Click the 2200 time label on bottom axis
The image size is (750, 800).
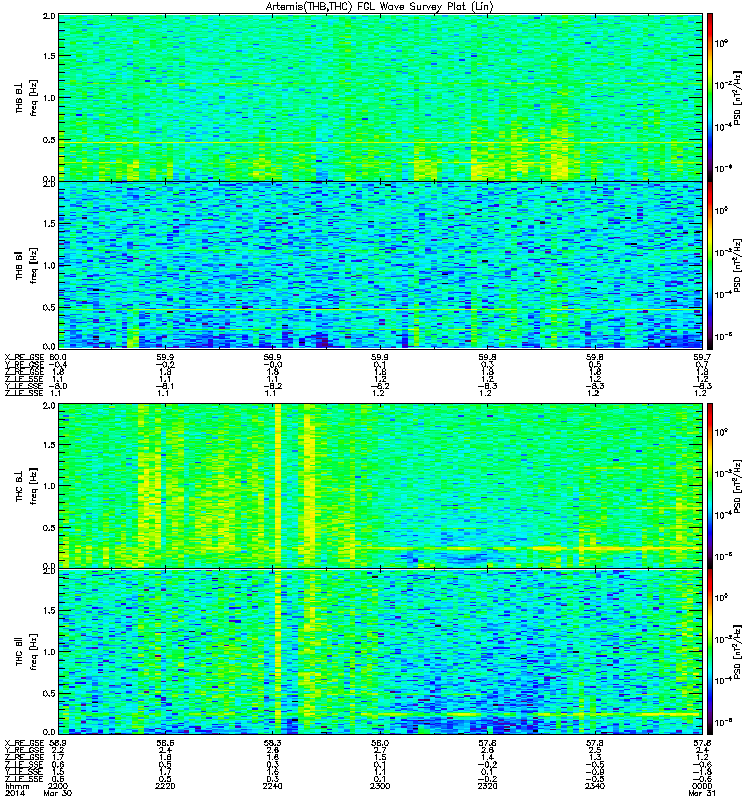click(x=58, y=786)
